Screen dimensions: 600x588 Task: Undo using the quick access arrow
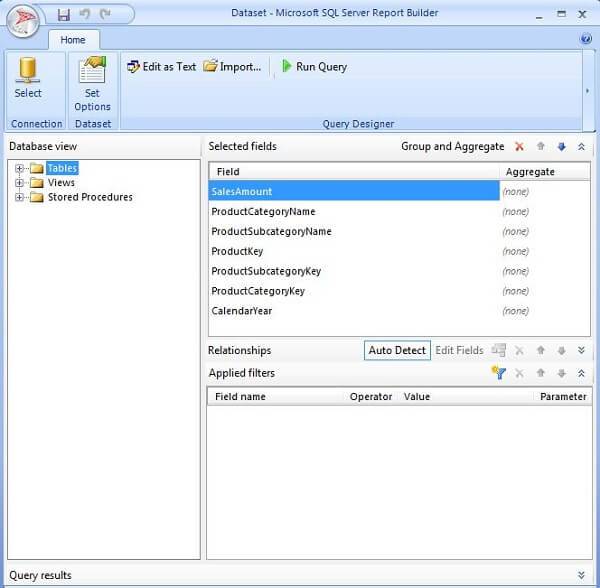(x=85, y=15)
